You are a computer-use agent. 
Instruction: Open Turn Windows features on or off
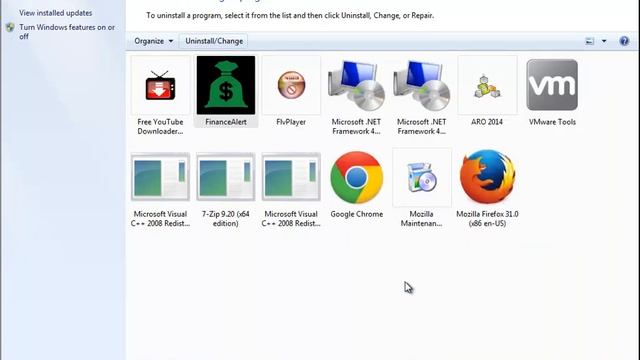tap(67, 32)
